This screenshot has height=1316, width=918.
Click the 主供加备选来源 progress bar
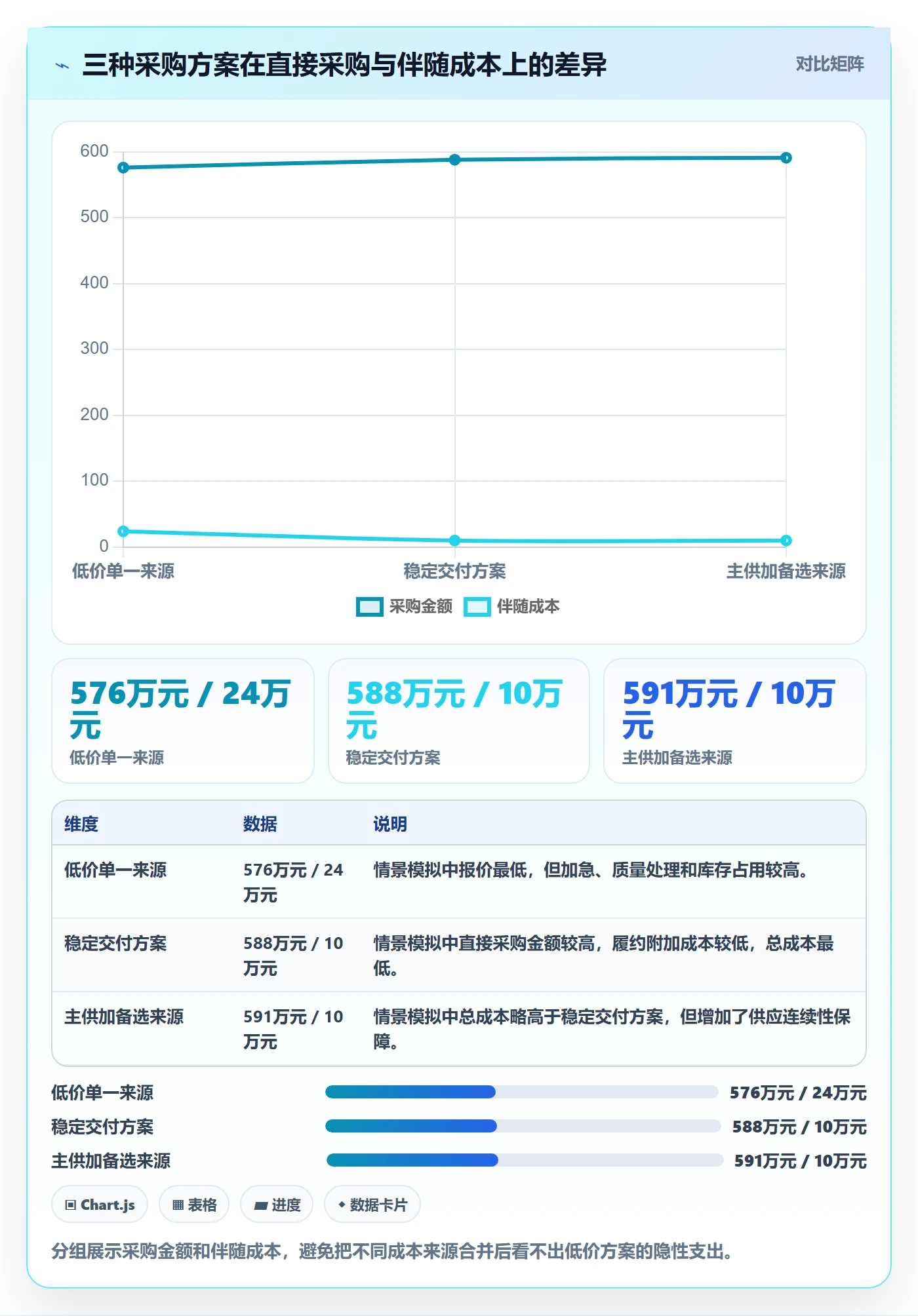pyautogui.click(x=525, y=1160)
